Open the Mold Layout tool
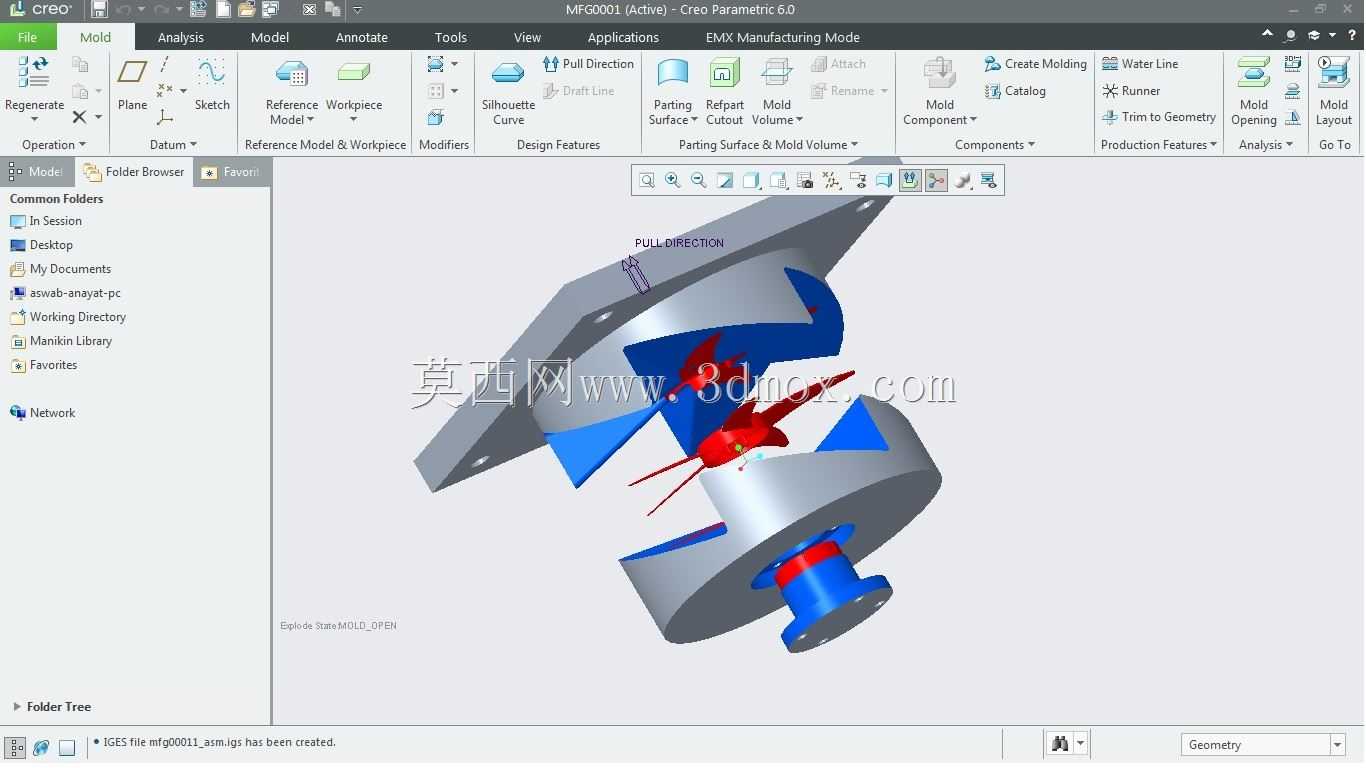 (x=1334, y=91)
